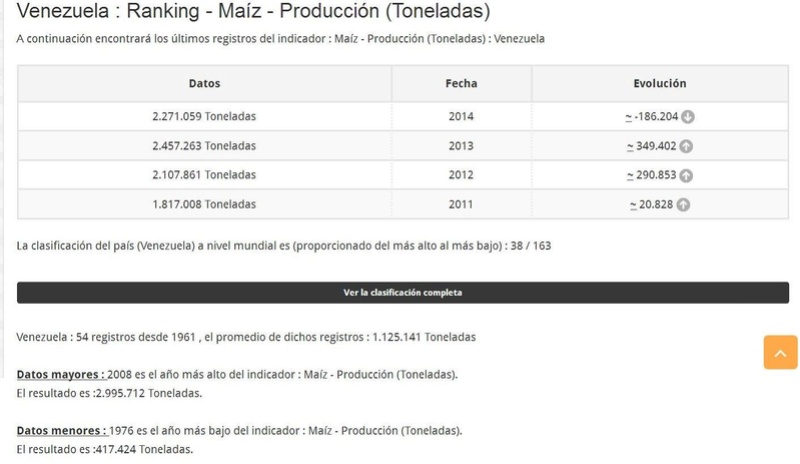Click the up arrow icon beside 290.853
Screen dimensions: 800x464
coord(686,176)
